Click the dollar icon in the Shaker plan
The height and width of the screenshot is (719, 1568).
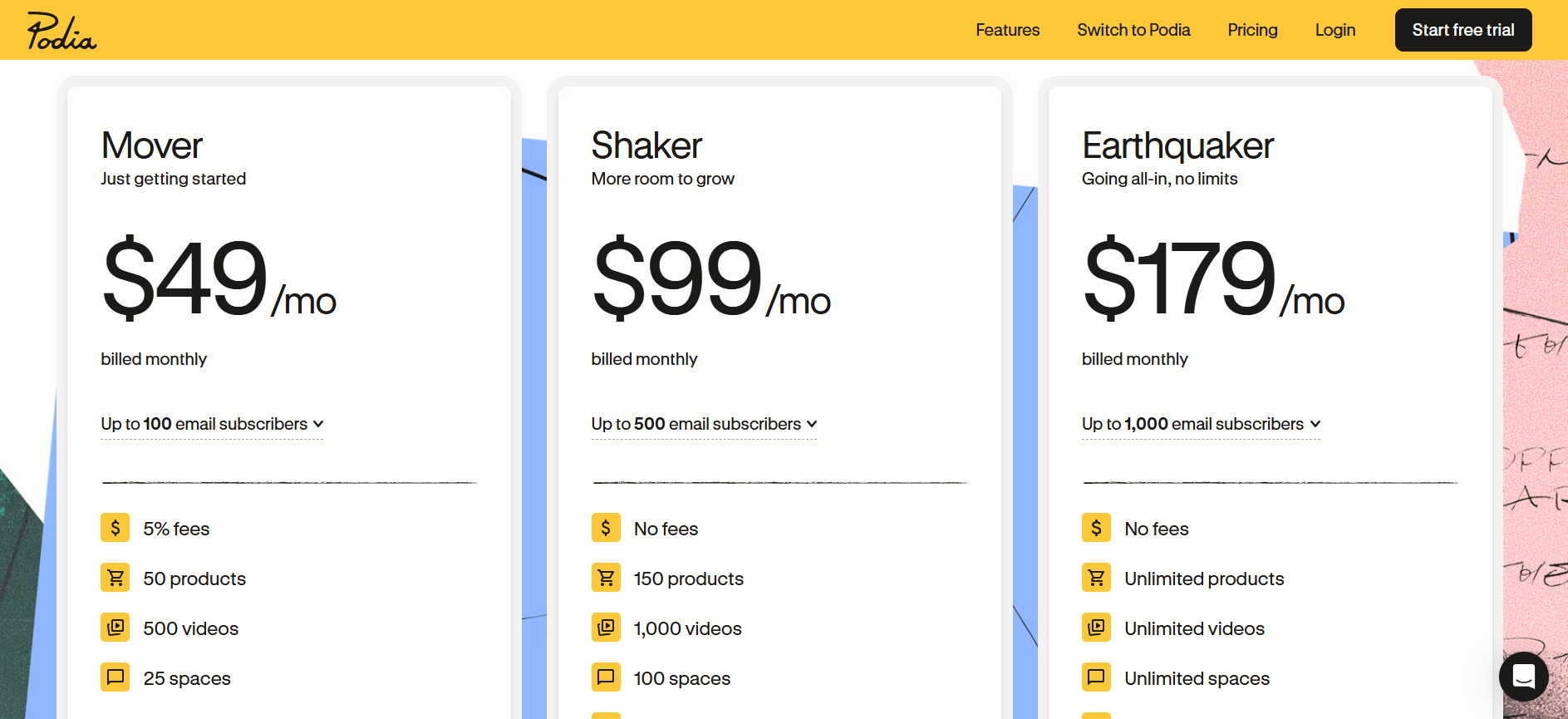click(x=606, y=528)
